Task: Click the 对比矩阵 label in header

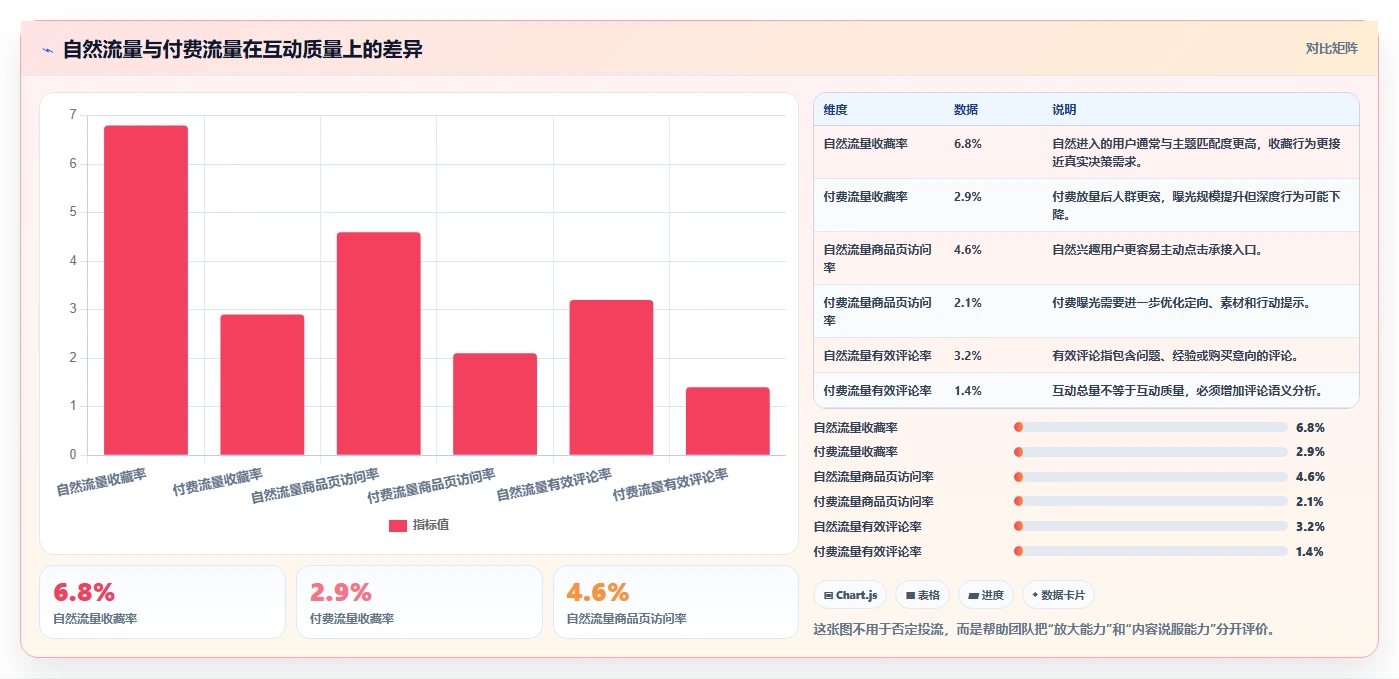Action: [1331, 48]
